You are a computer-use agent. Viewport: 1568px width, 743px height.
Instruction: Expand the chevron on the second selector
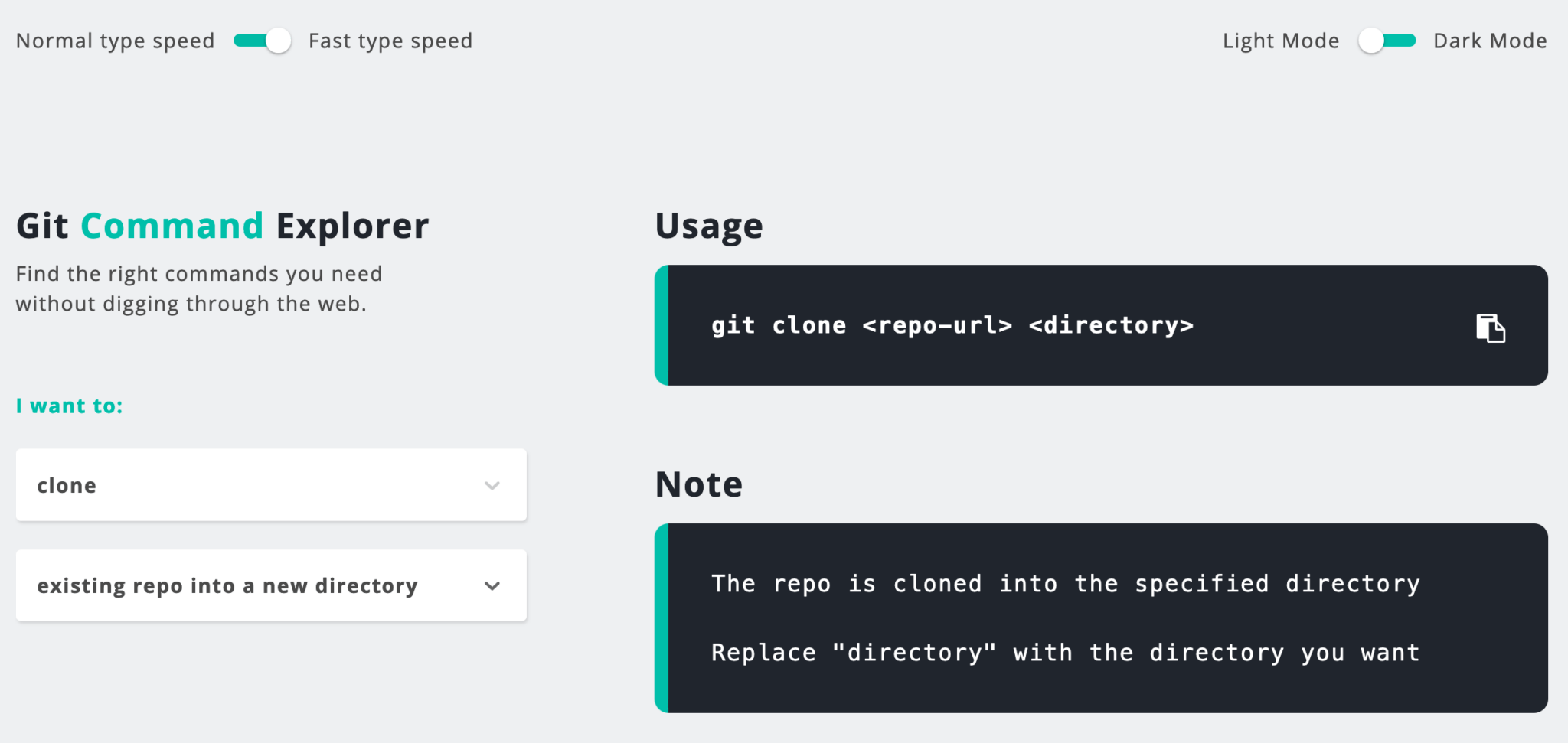[x=492, y=586]
